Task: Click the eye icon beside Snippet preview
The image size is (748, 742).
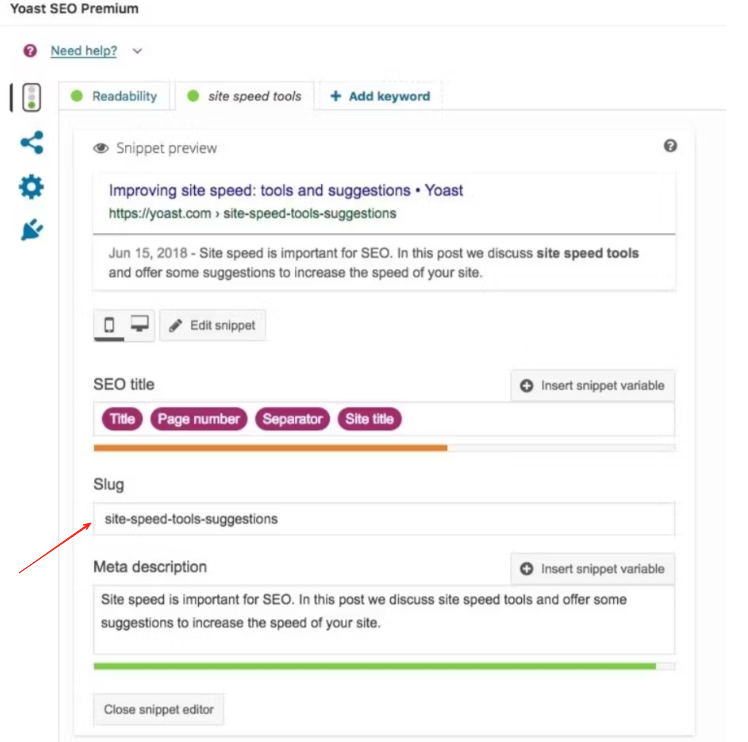Action: (101, 149)
